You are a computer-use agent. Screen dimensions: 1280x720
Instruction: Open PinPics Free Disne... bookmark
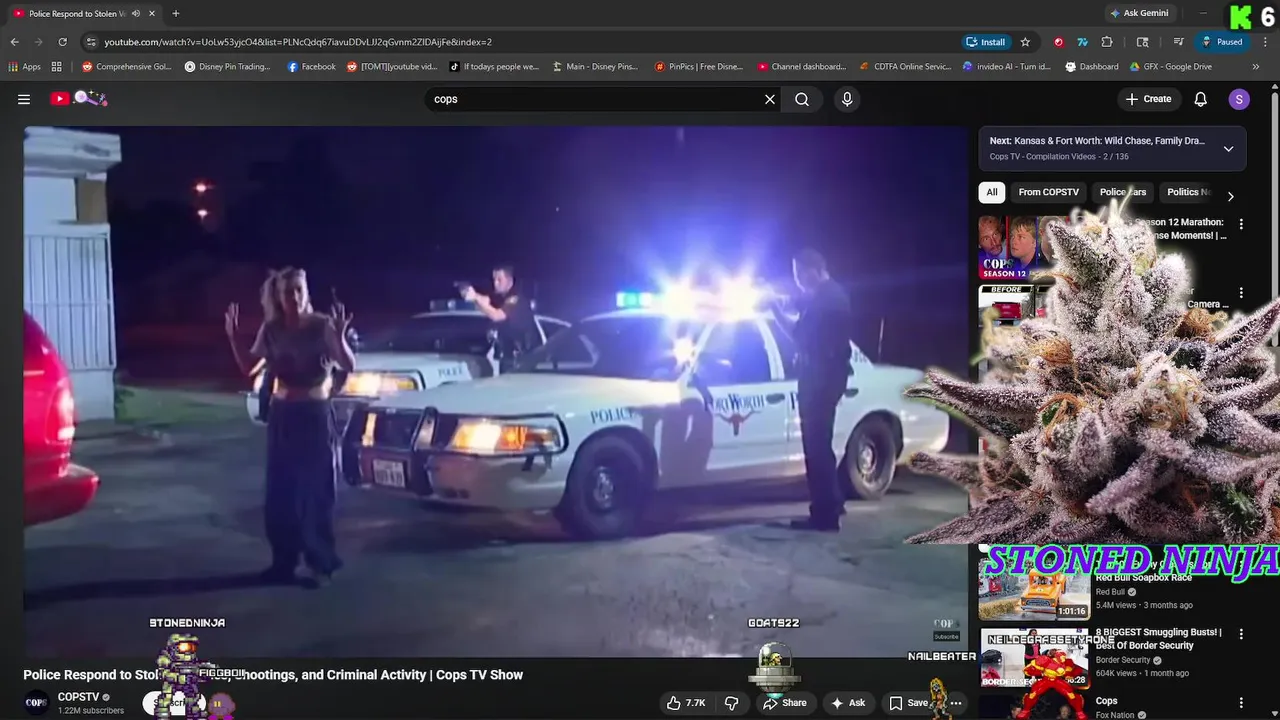(x=699, y=67)
